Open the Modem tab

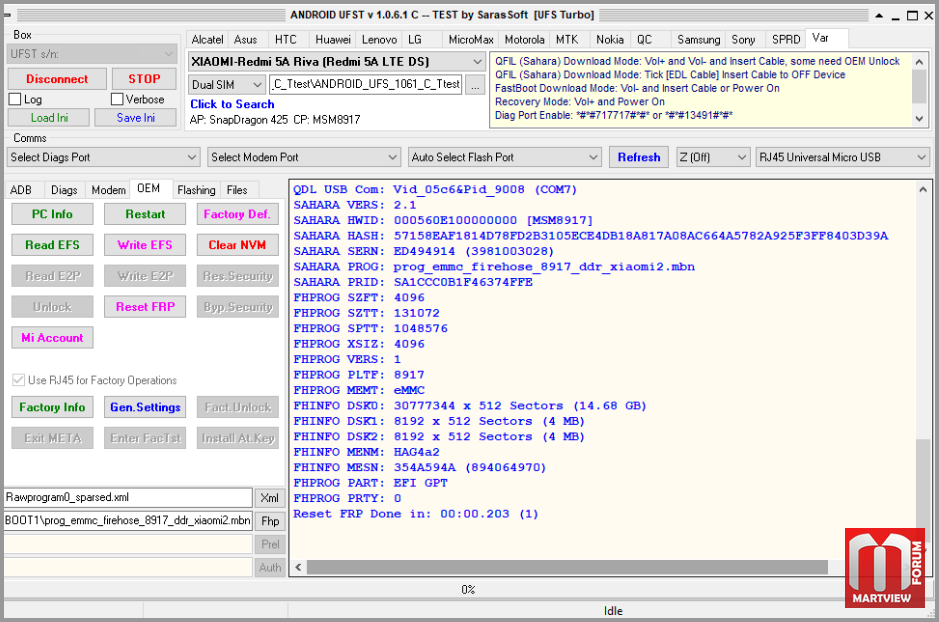pos(108,190)
